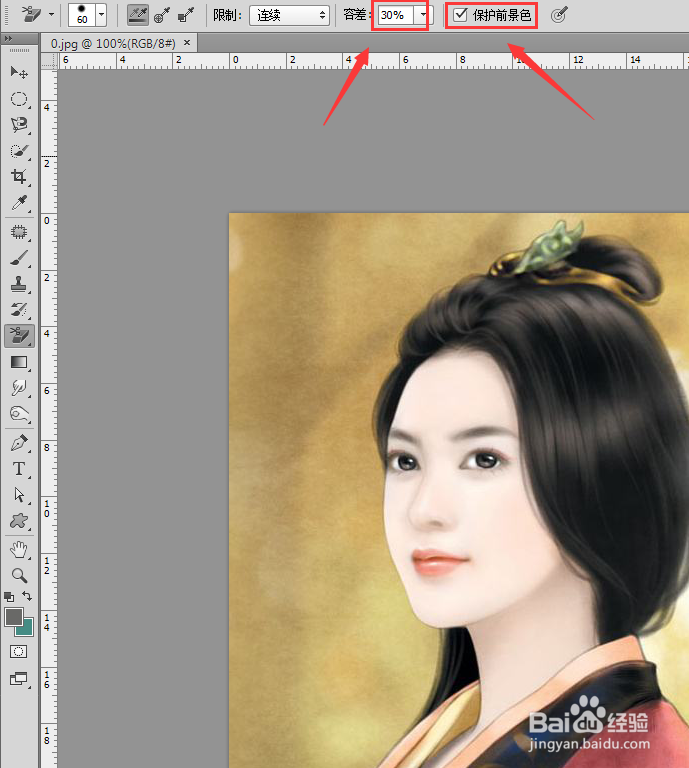Change the screen mode

[x=19, y=678]
